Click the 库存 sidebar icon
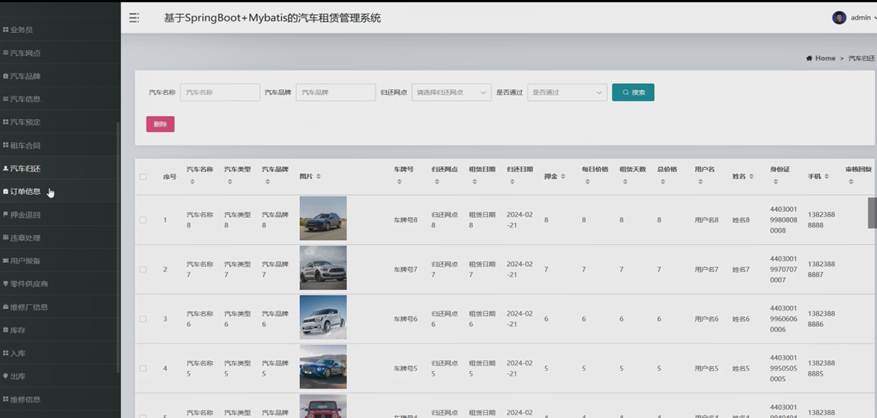The image size is (877, 418). pos(6,330)
